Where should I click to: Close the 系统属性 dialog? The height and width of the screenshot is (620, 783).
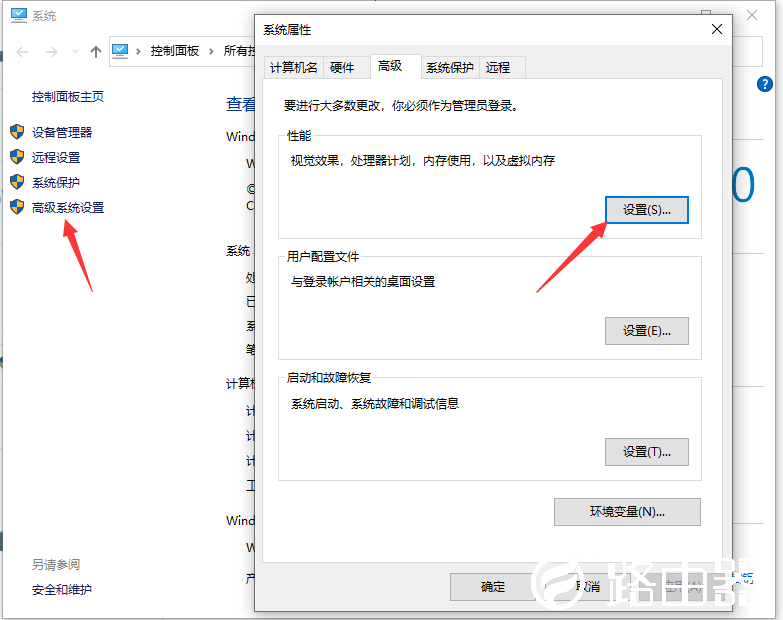(x=717, y=29)
